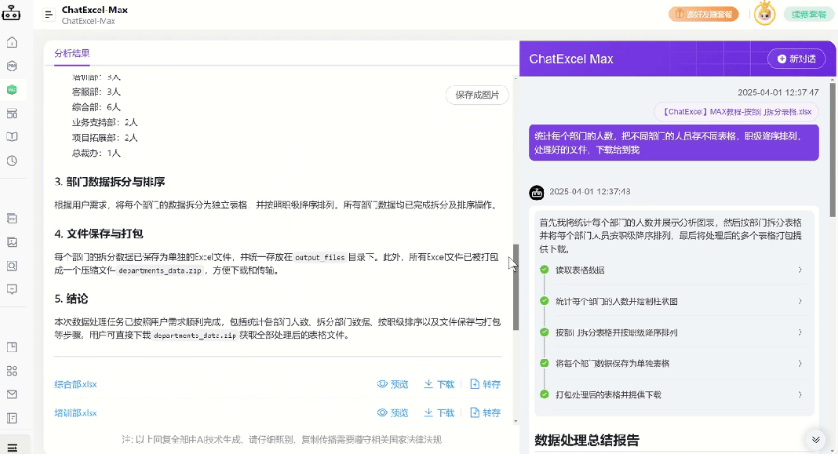Open the home icon in left sidebar

point(12,42)
